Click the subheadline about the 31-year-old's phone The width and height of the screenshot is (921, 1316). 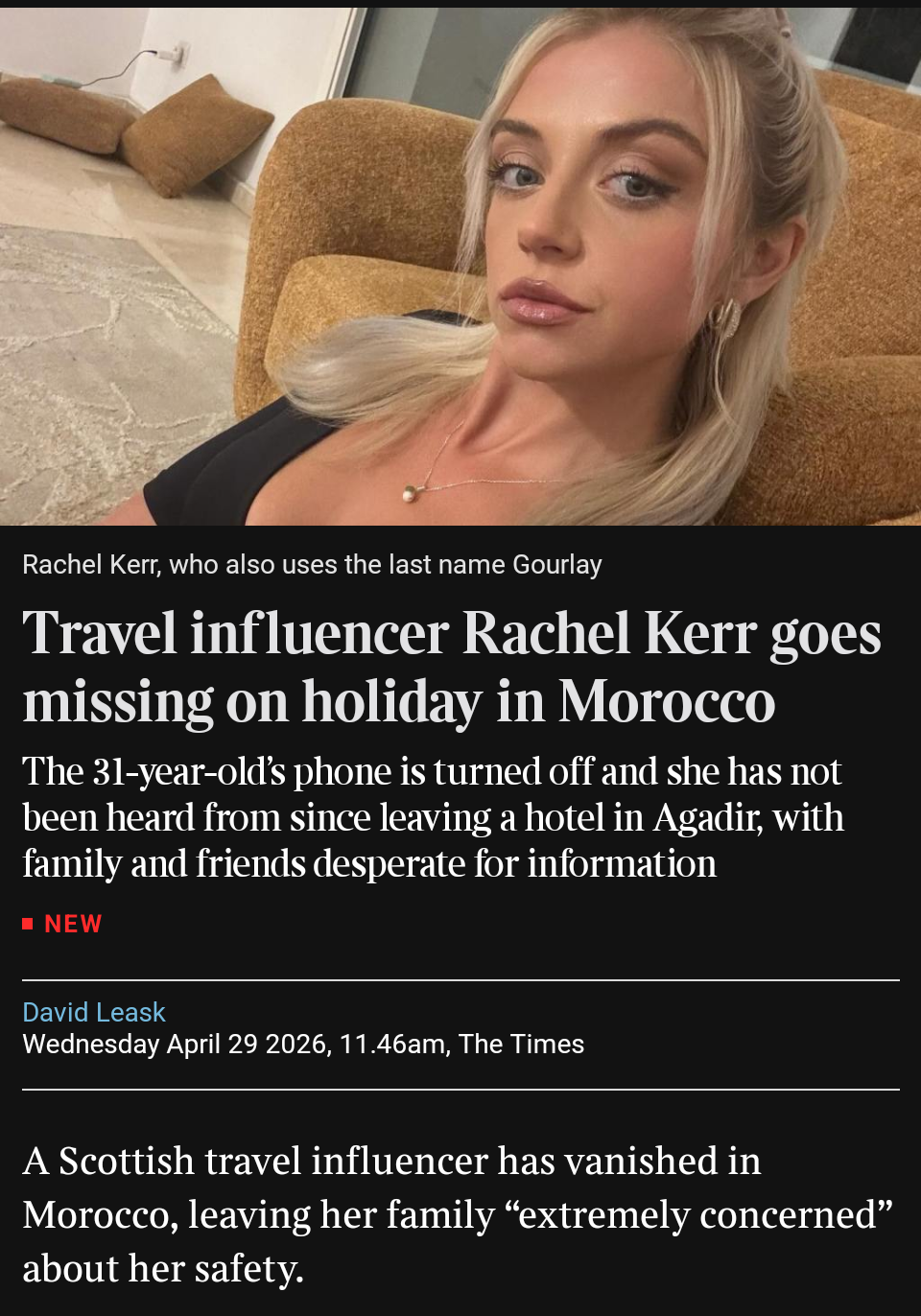(x=433, y=817)
